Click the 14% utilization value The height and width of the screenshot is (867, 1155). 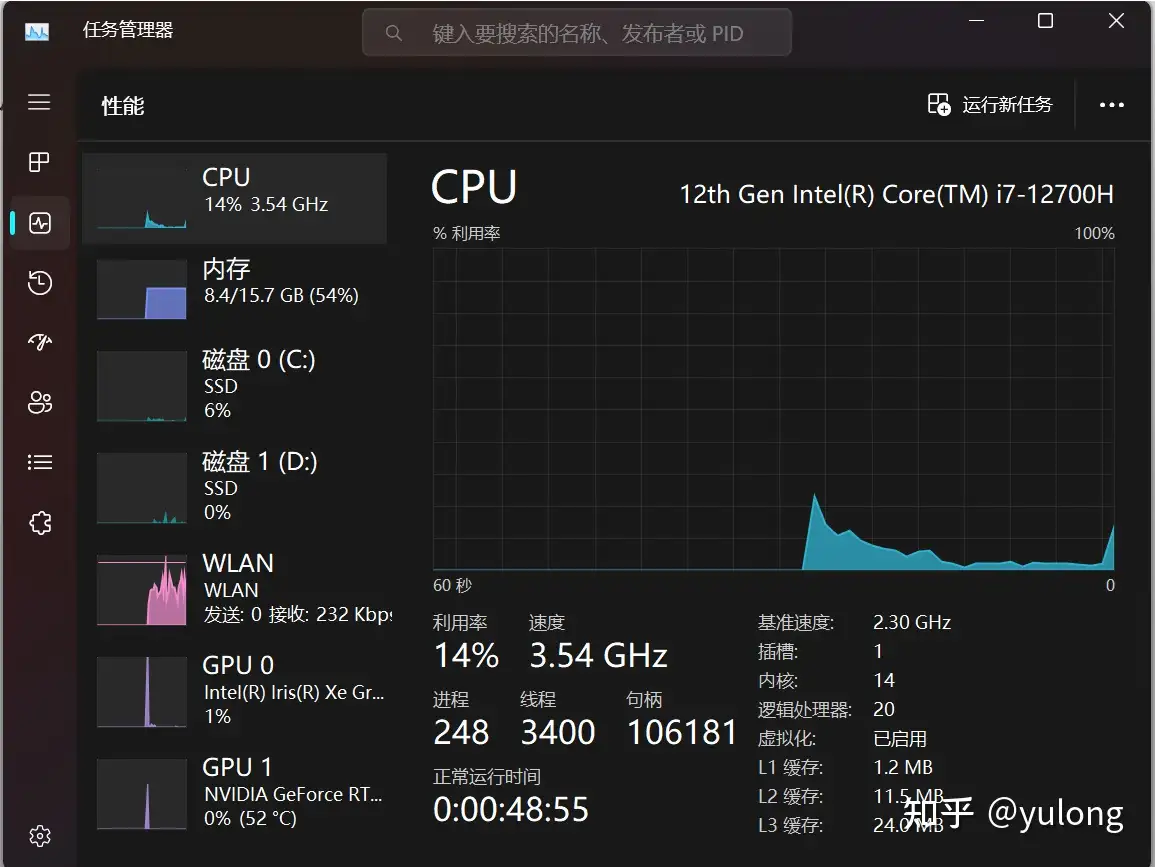pyautogui.click(x=466, y=656)
